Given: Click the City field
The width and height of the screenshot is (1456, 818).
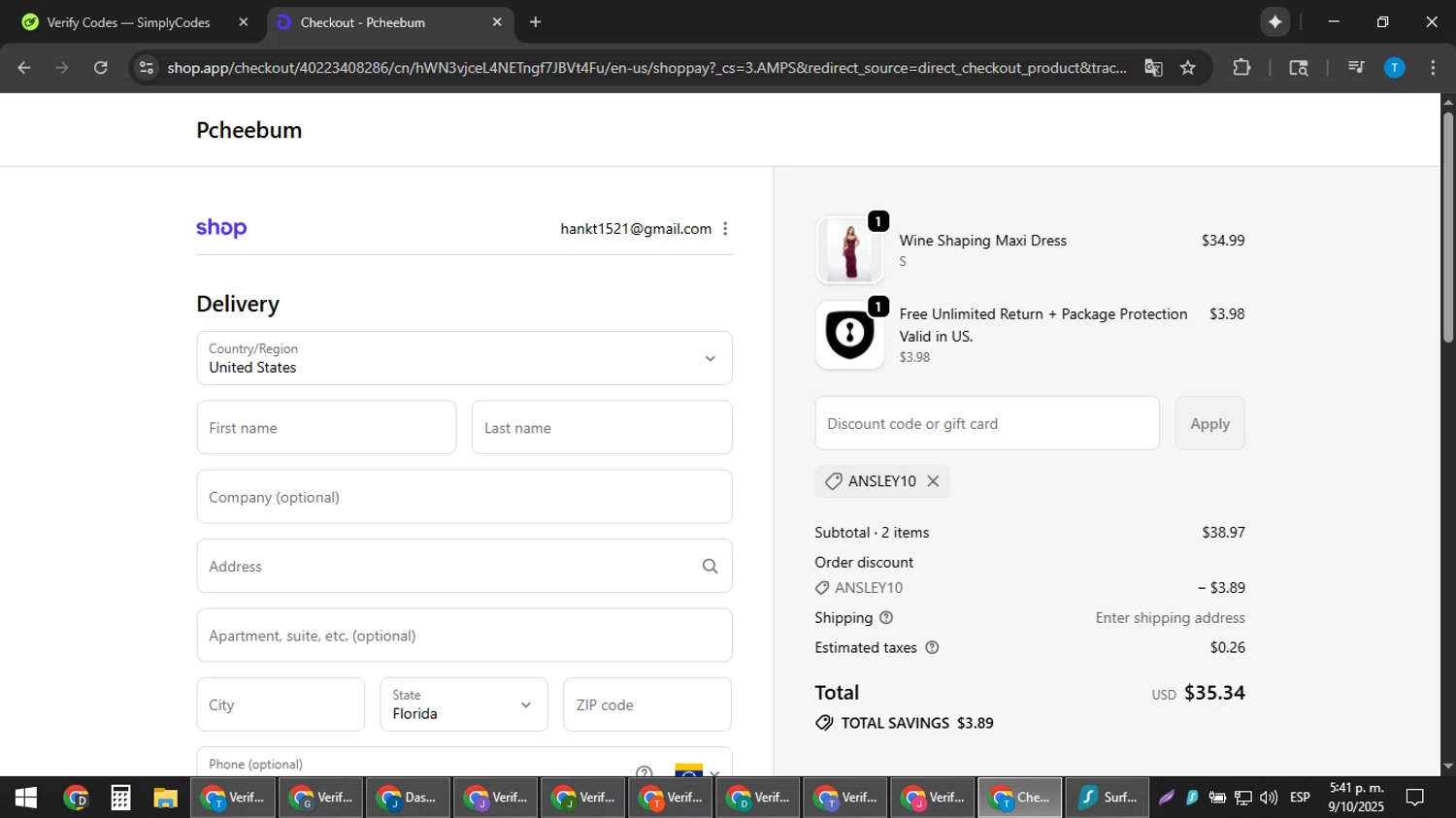Looking at the screenshot, I should click(281, 704).
